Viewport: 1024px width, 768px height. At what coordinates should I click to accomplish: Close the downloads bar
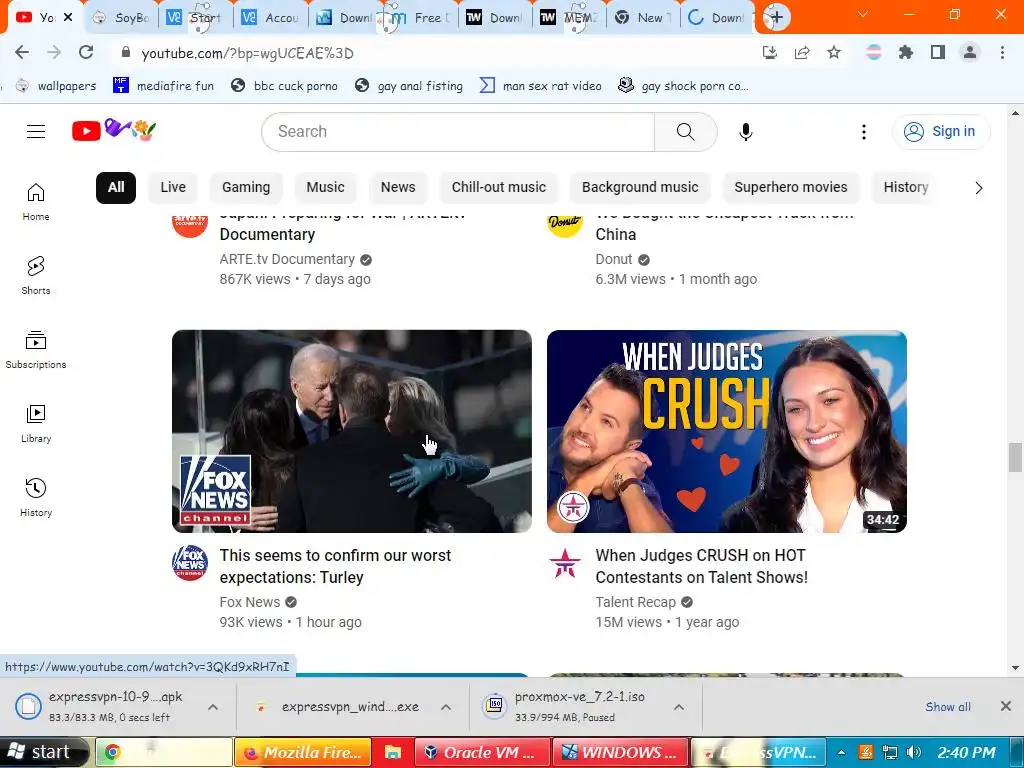(1006, 706)
